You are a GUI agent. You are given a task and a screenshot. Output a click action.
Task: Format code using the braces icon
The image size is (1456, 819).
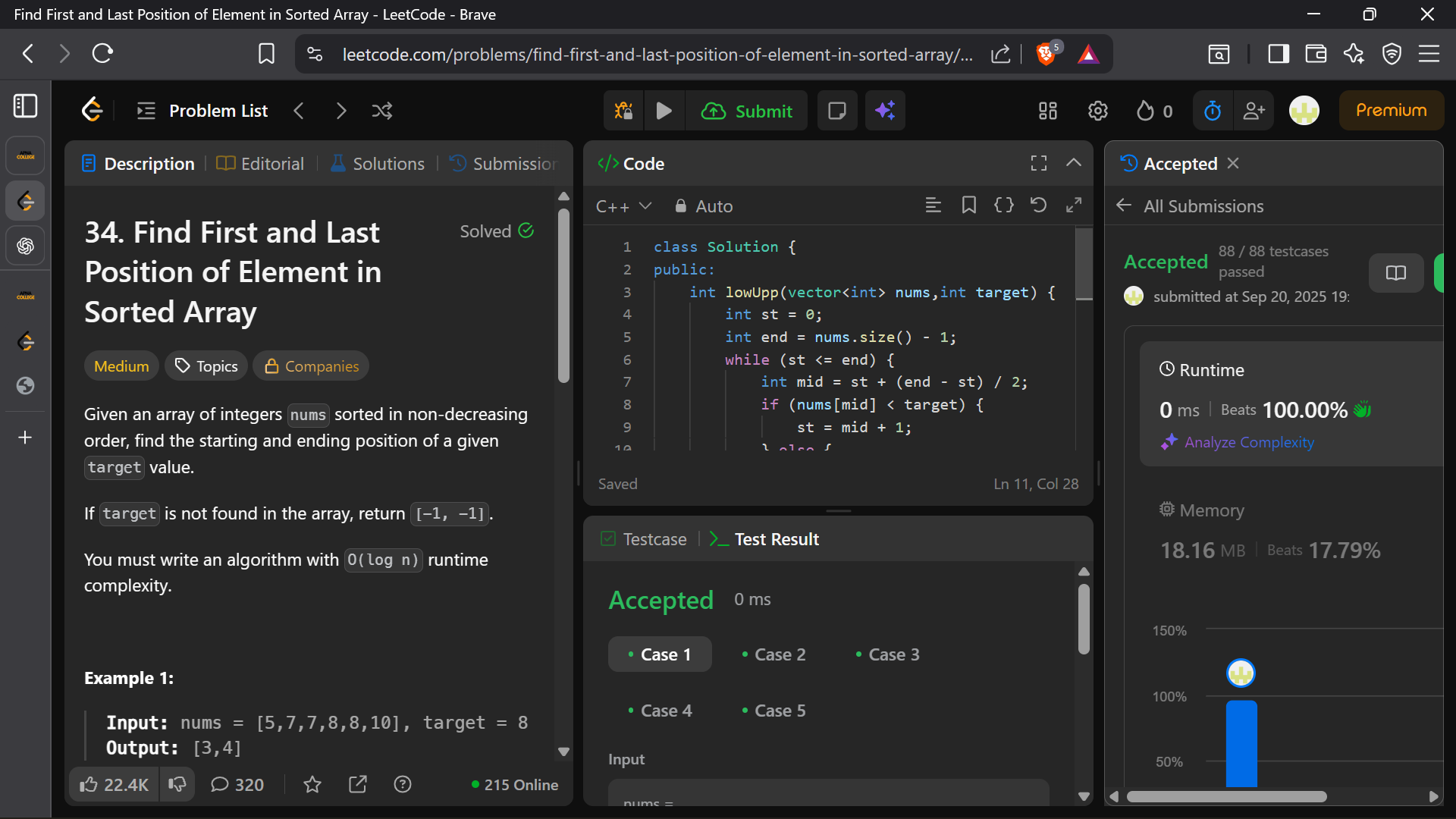point(1003,206)
